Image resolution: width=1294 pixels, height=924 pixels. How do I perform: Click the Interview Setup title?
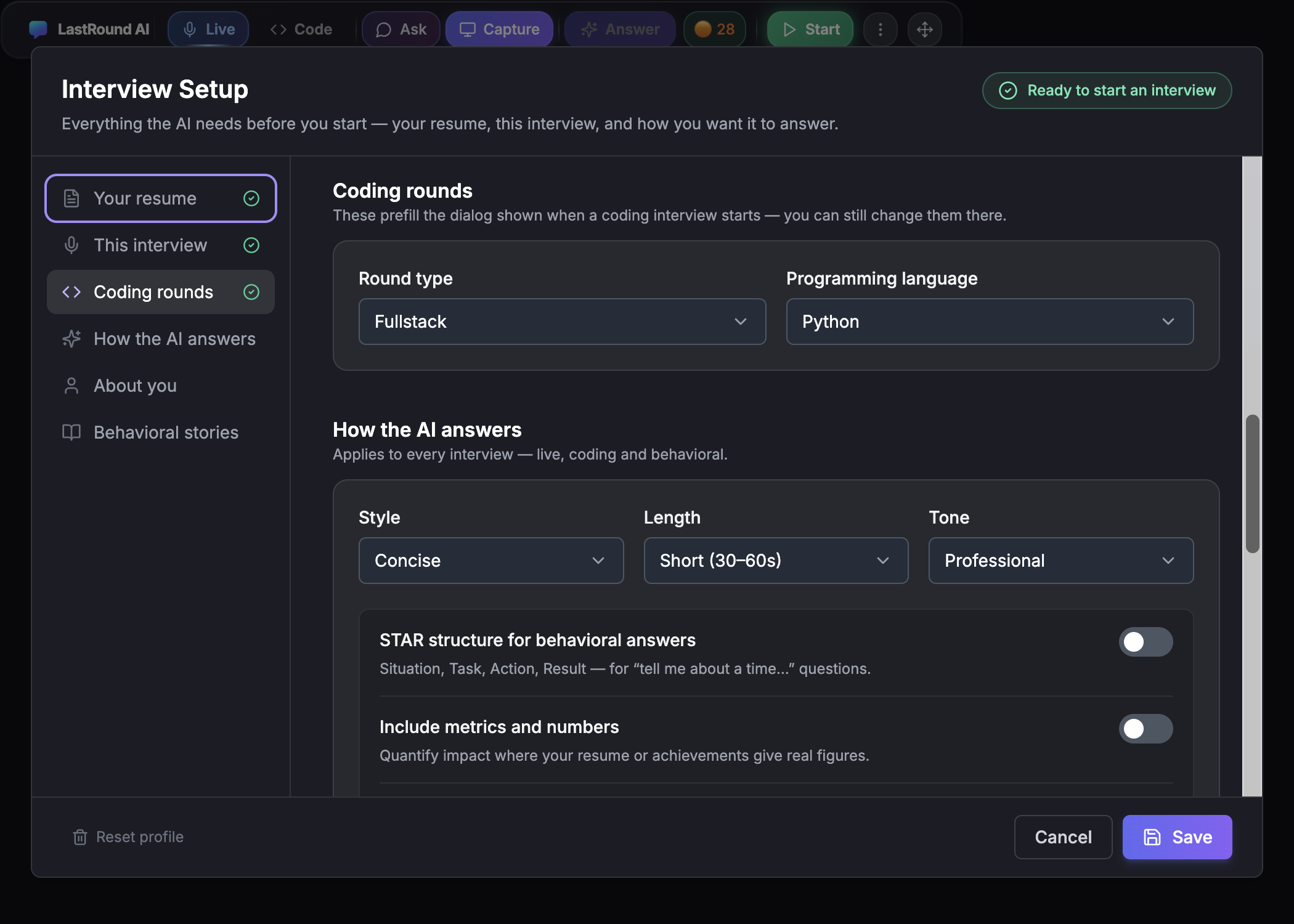coord(155,89)
